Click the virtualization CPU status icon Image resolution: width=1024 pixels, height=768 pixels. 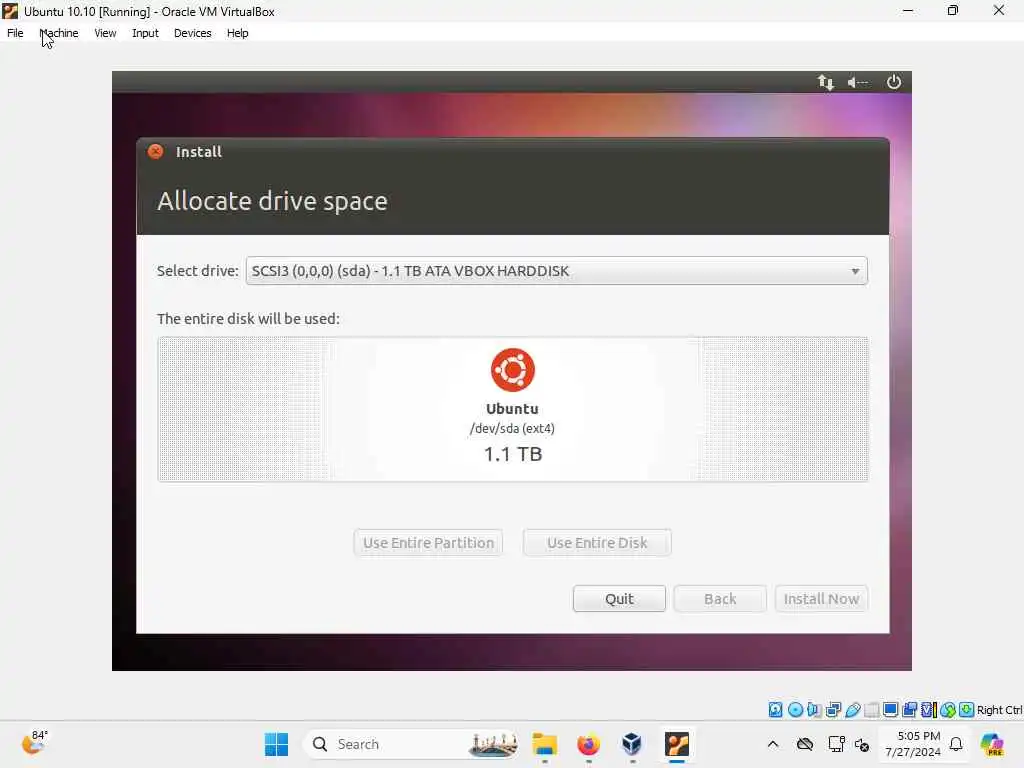(x=929, y=710)
